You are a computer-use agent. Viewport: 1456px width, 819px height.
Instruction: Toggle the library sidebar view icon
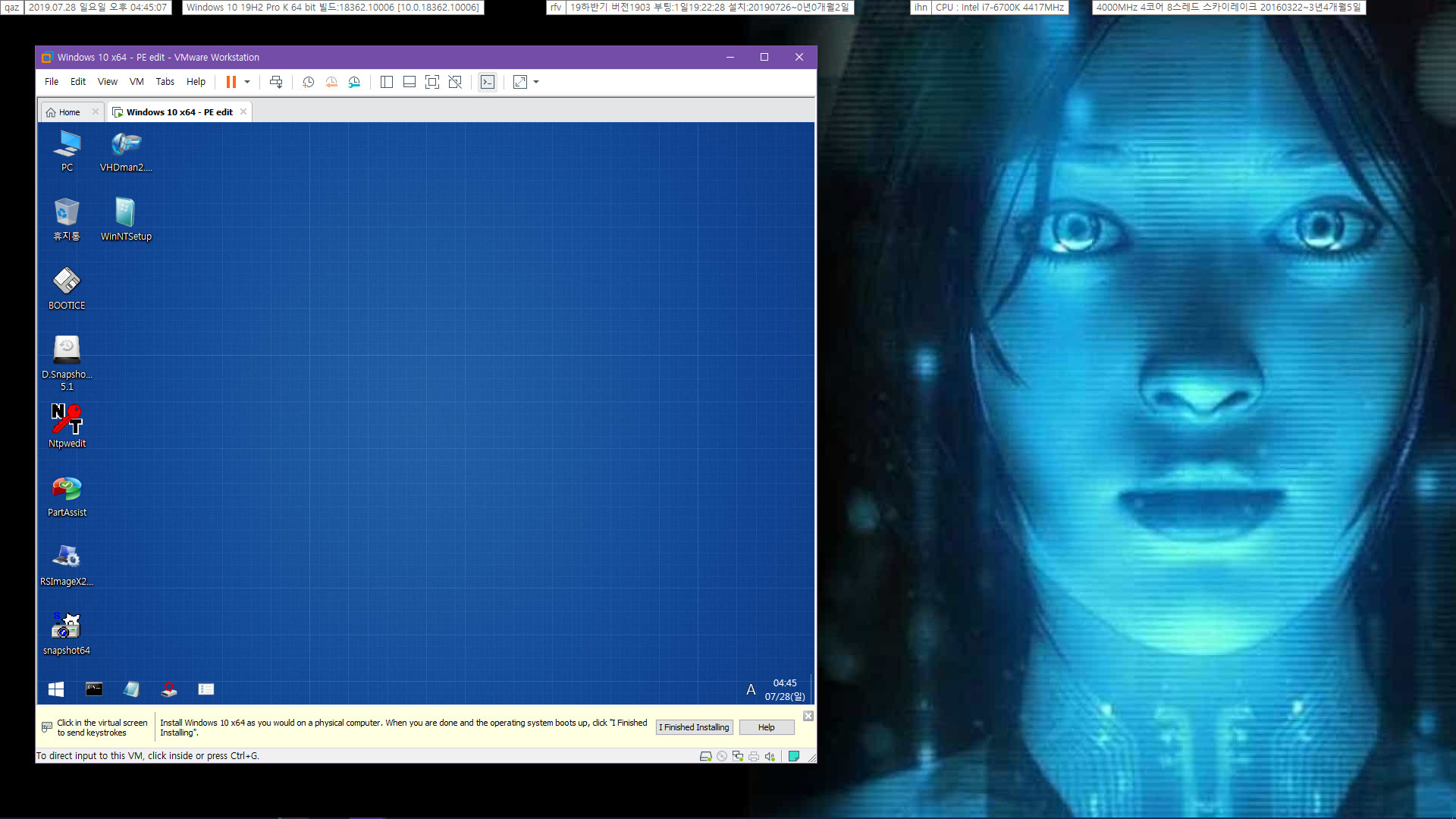386,82
